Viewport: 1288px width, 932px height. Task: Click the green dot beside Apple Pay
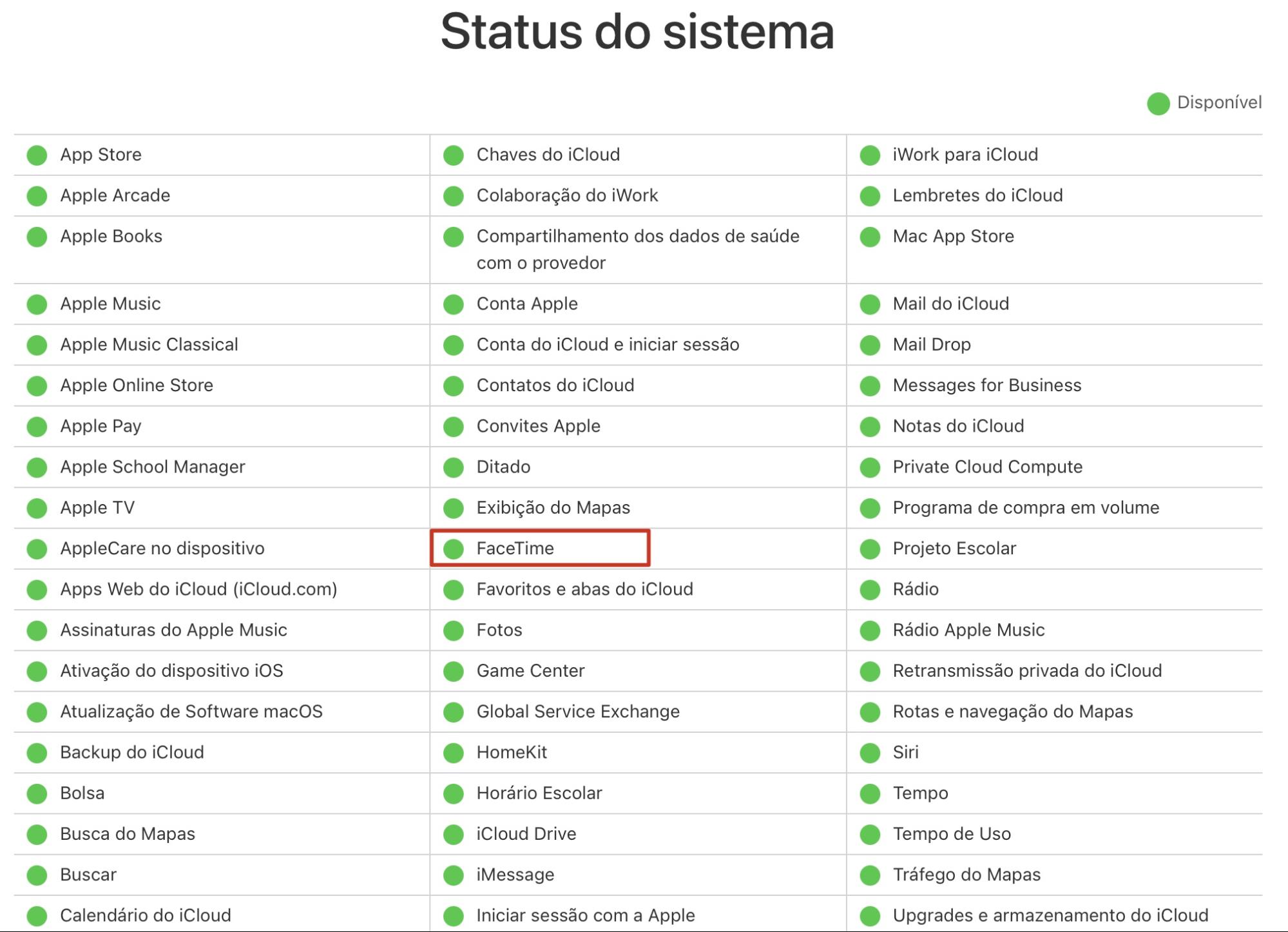click(x=37, y=425)
